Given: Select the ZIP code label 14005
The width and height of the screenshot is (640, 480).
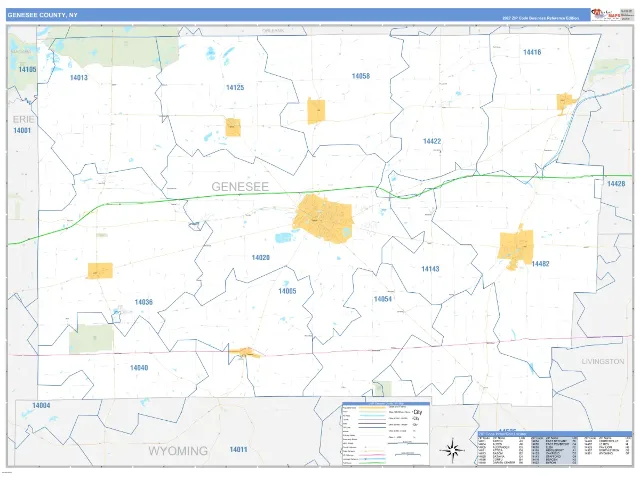Looking at the screenshot, I should [287, 291].
